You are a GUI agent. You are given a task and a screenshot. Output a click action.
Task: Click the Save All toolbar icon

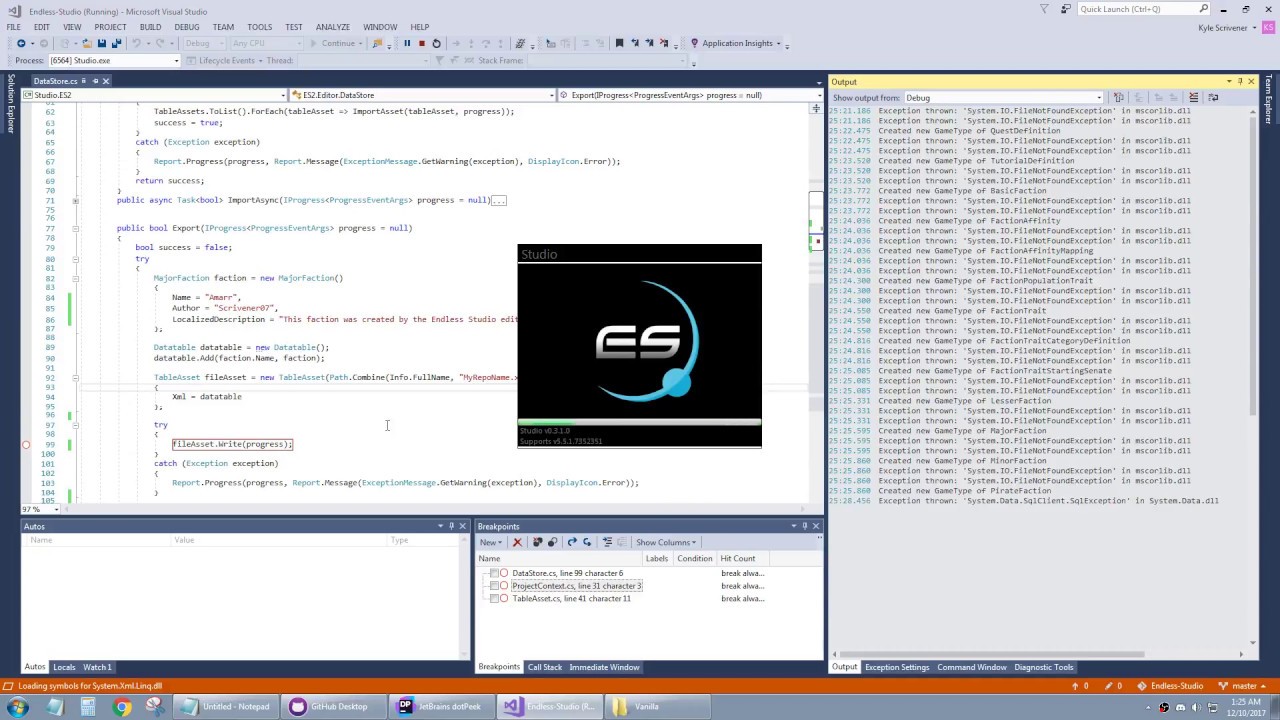point(117,43)
